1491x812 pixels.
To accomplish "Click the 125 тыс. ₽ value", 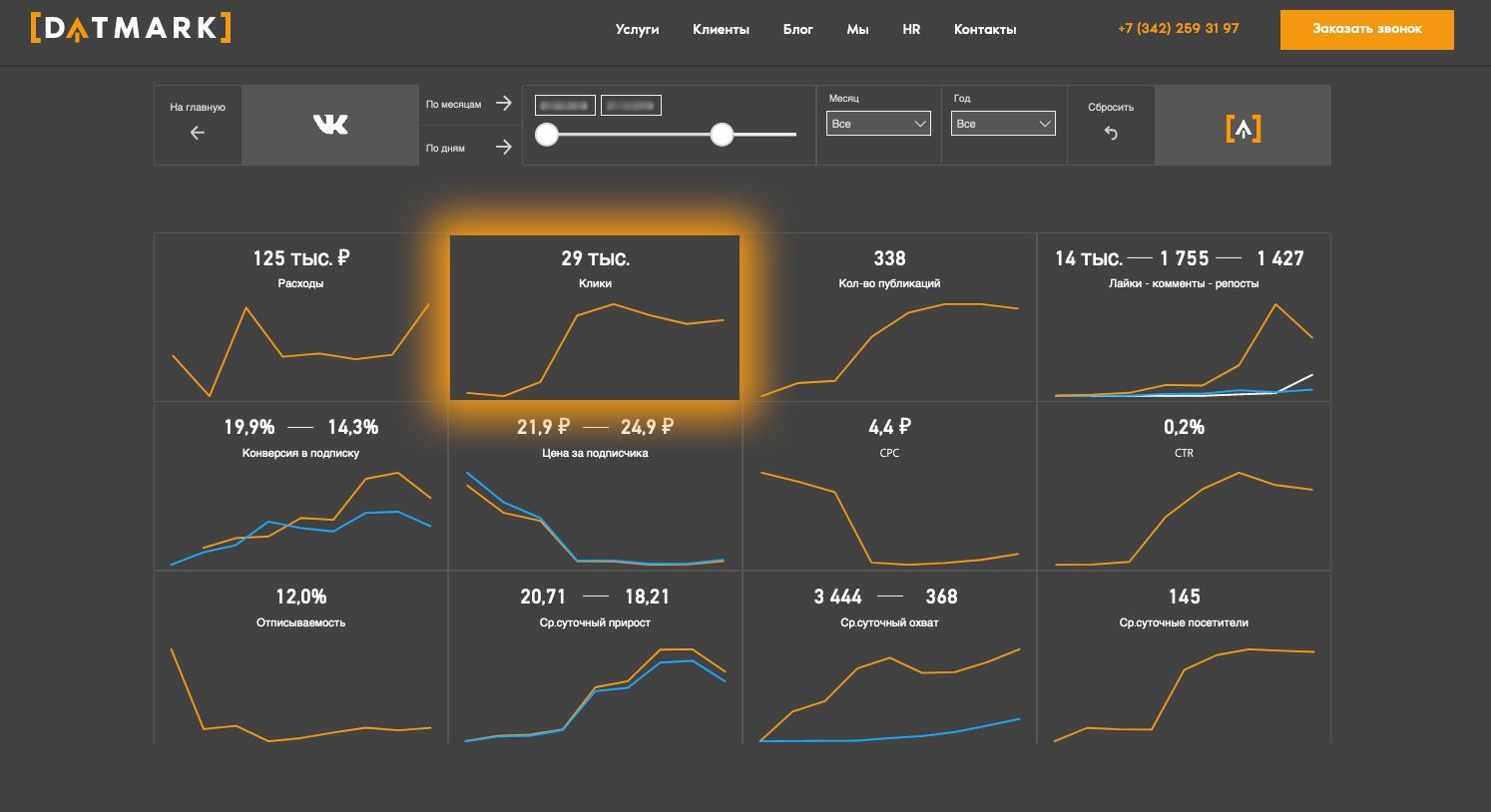I will point(300,258).
